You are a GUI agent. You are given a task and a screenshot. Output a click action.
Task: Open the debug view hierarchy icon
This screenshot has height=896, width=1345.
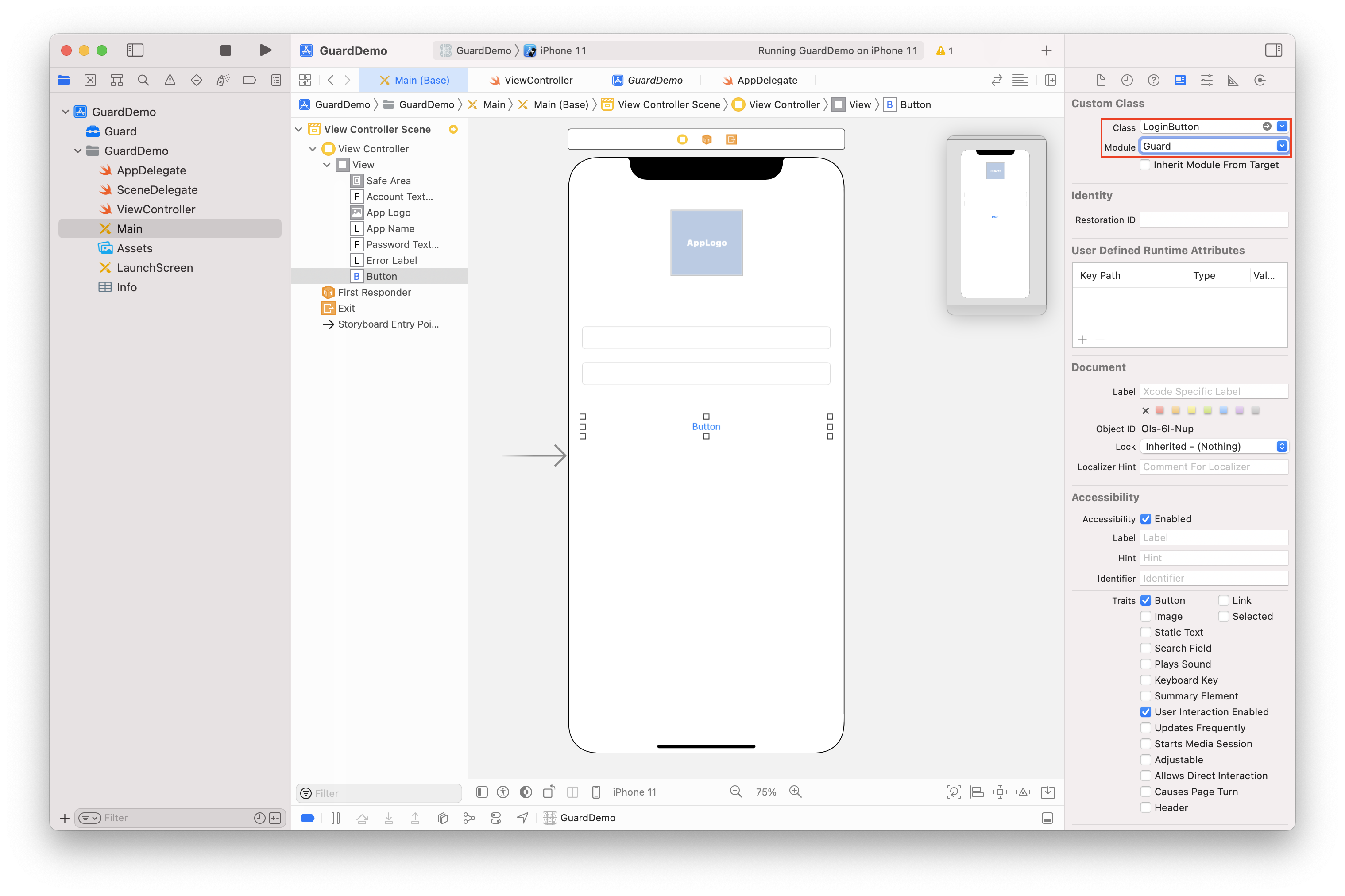[442, 818]
